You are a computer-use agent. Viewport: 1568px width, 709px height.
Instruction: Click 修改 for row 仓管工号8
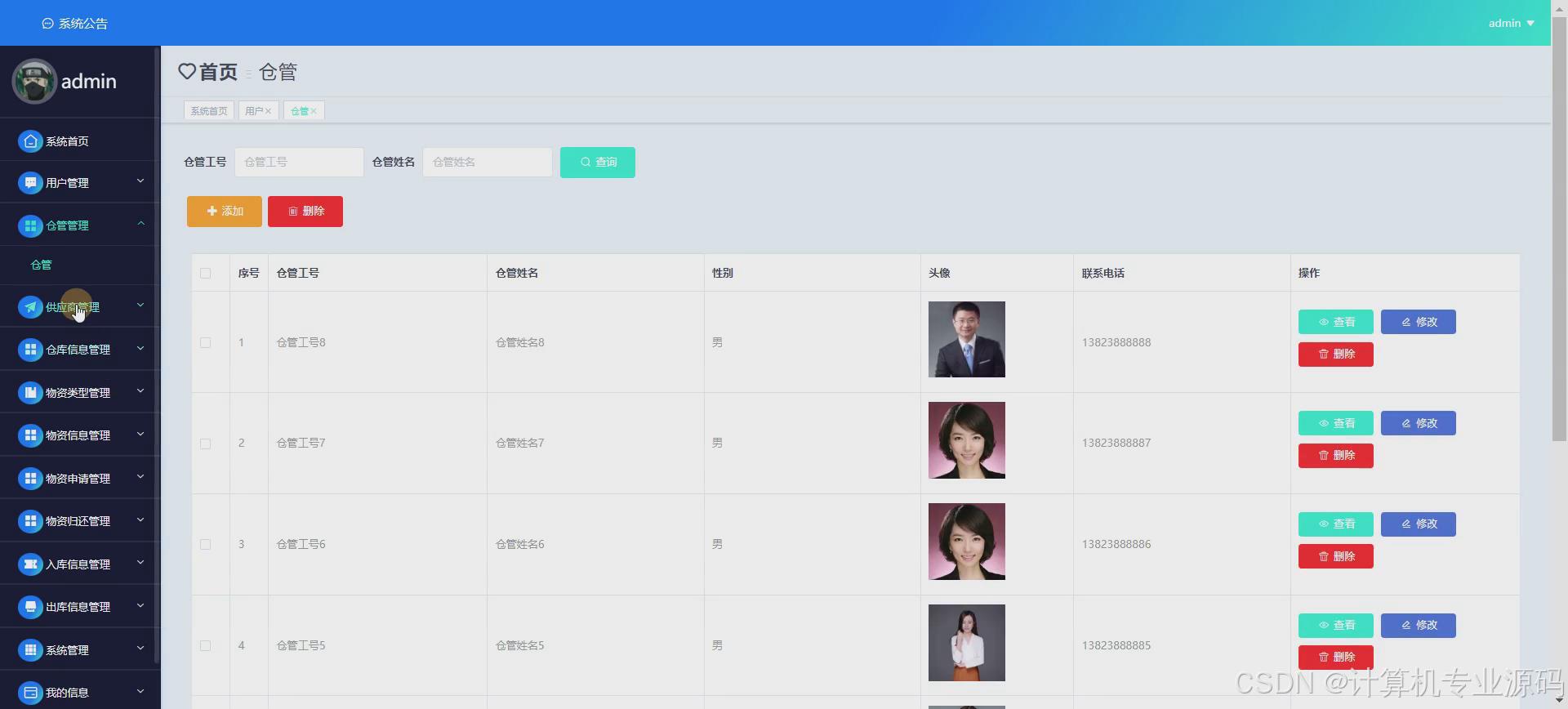(x=1419, y=322)
